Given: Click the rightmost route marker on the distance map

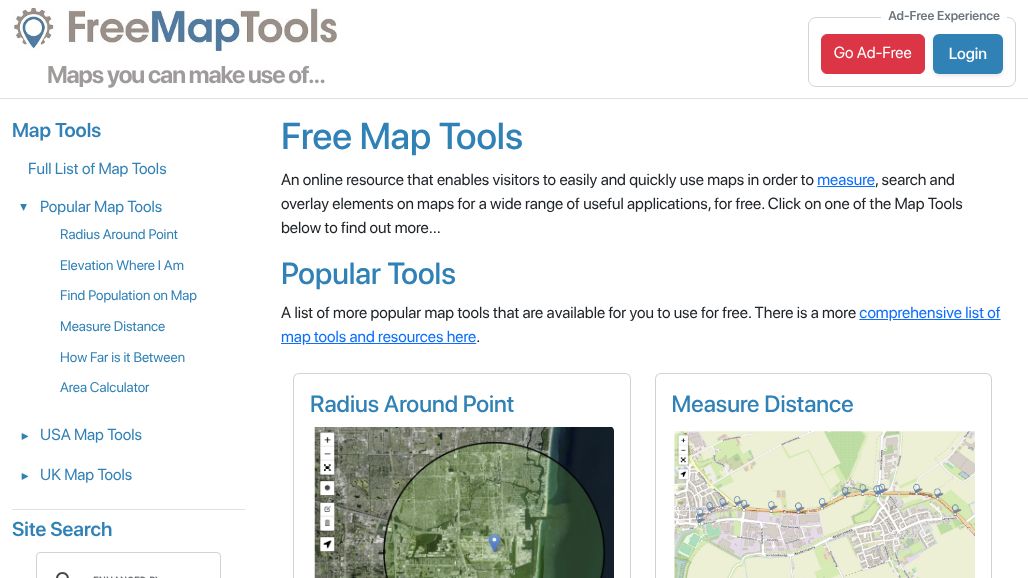Looking at the screenshot, I should pos(956,508).
